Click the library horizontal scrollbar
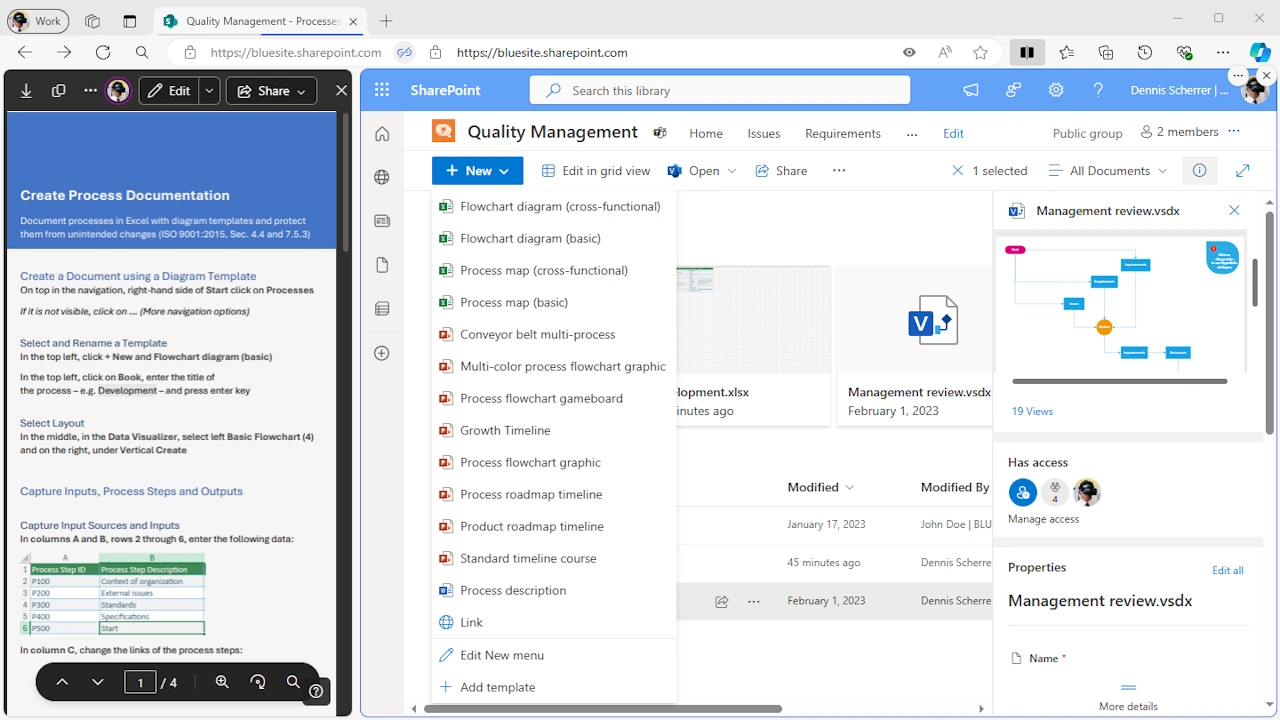 [602, 709]
